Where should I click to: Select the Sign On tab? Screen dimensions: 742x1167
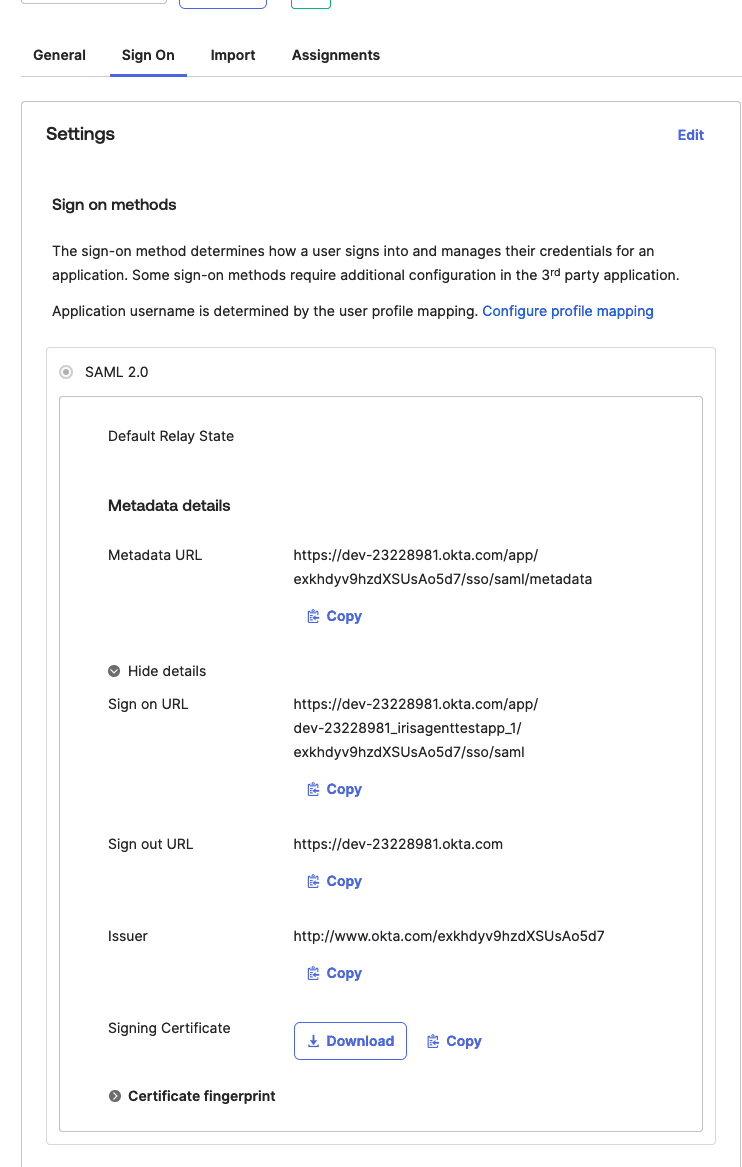pyautogui.click(x=147, y=55)
